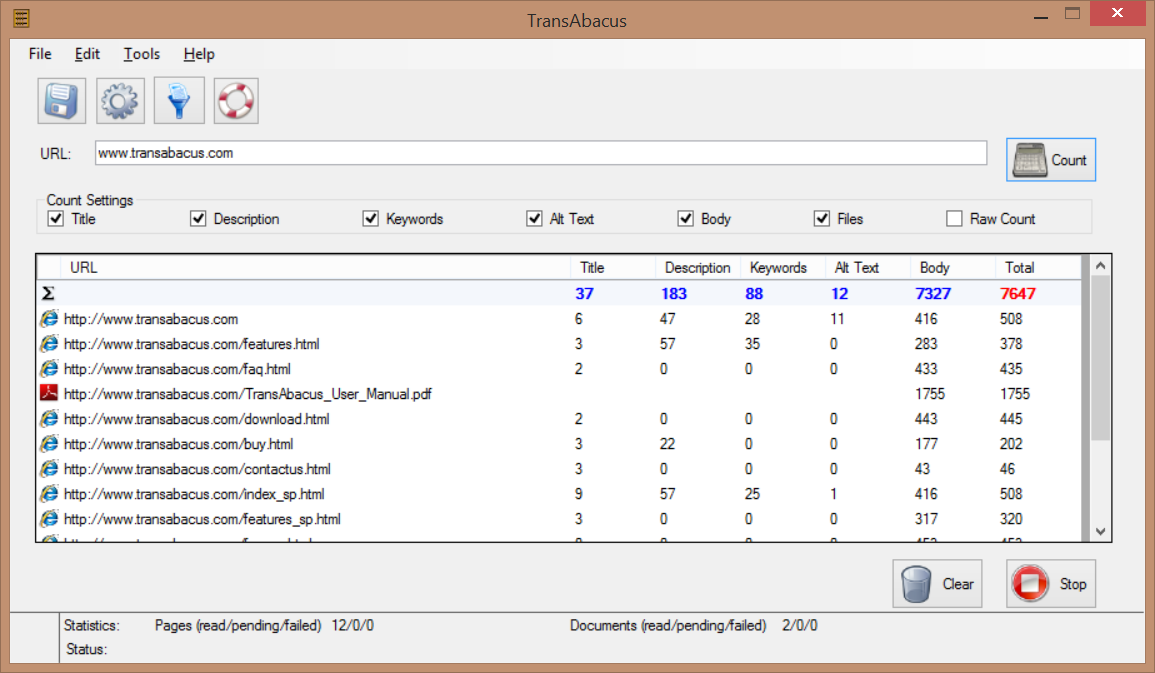
Task: Click the PDF row total 1755
Action: (1015, 394)
